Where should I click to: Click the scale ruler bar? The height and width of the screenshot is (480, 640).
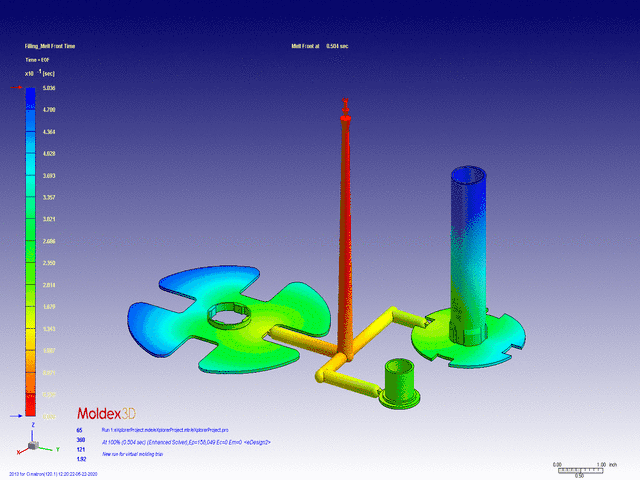point(580,470)
